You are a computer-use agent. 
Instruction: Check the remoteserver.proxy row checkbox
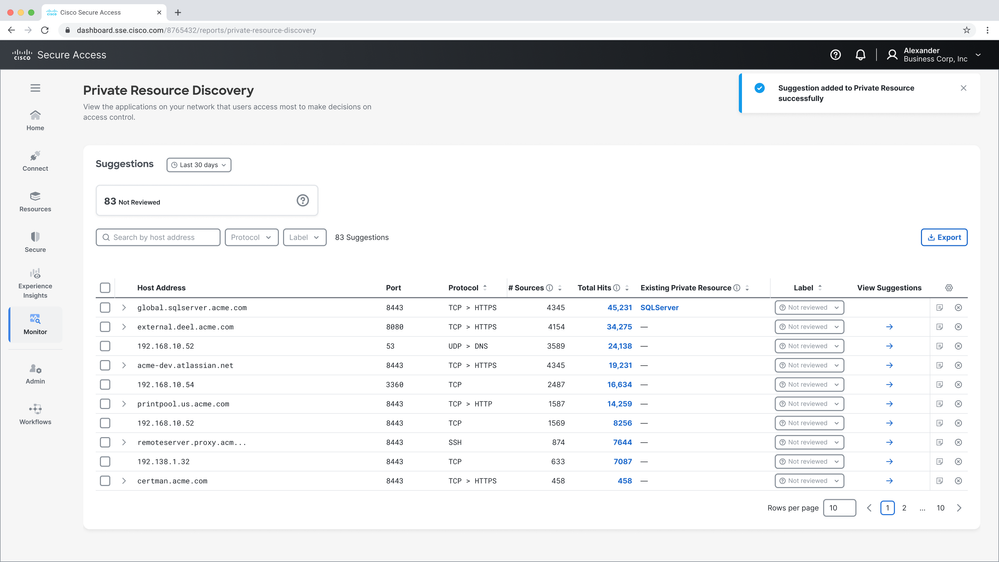point(105,442)
